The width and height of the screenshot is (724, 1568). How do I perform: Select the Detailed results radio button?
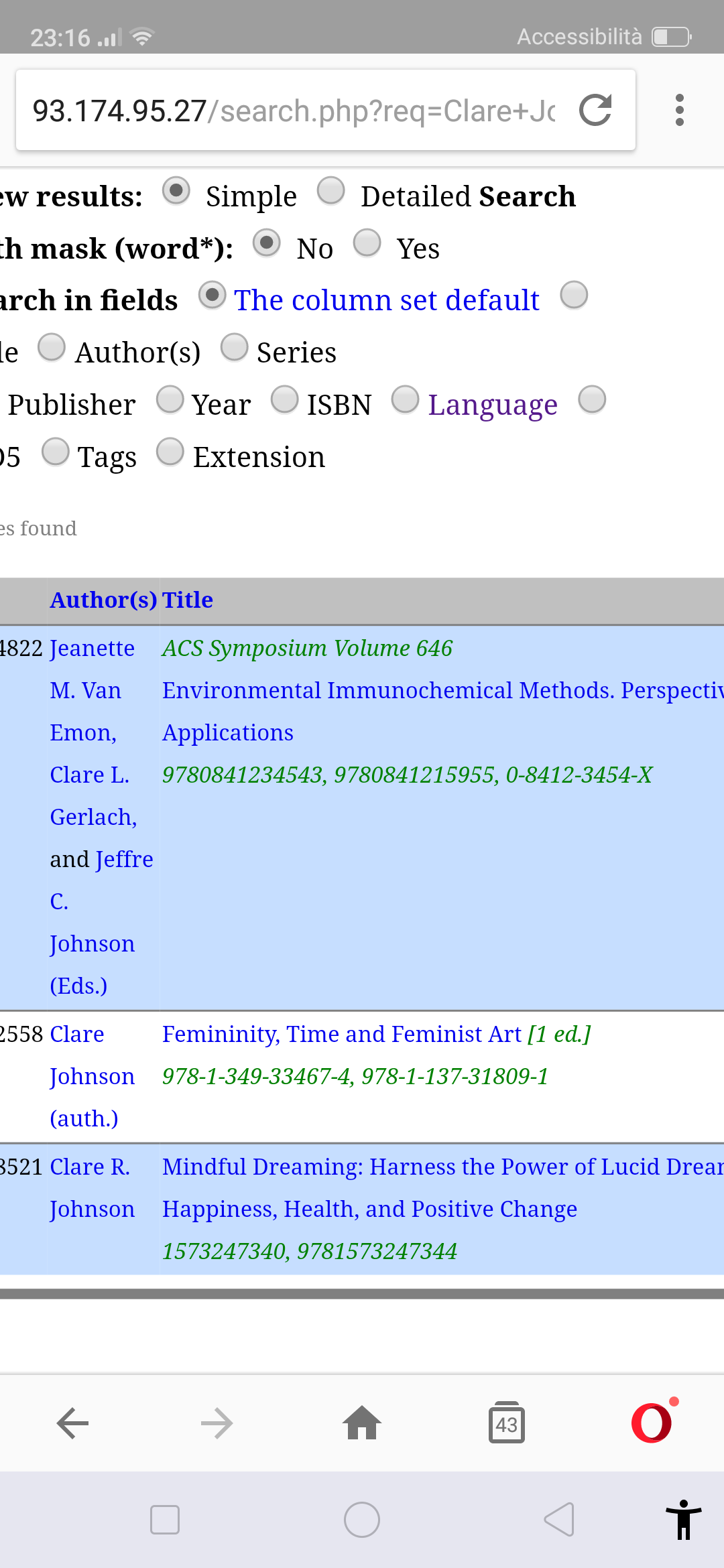click(331, 191)
